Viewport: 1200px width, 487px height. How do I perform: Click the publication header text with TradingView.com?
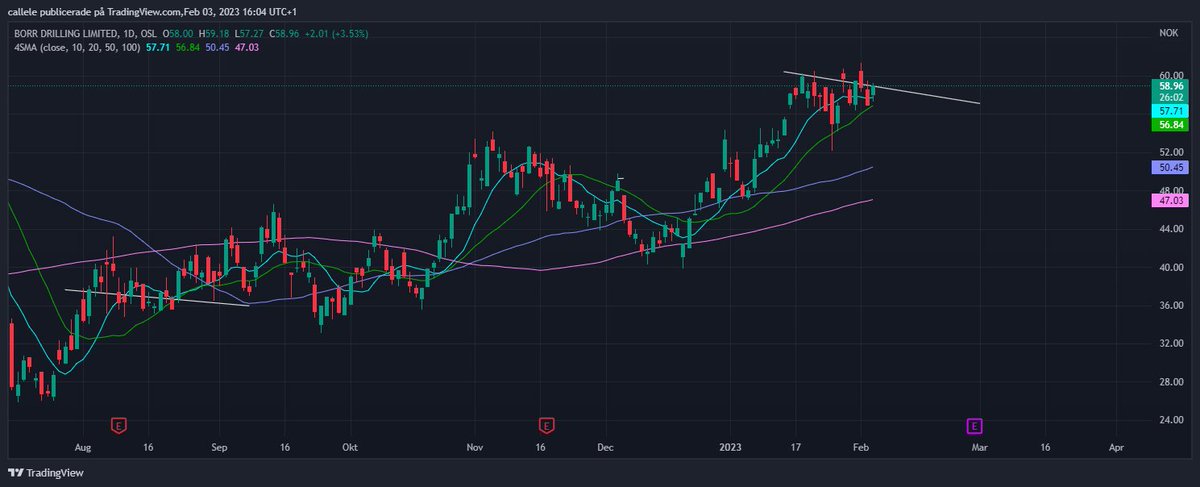tap(153, 11)
